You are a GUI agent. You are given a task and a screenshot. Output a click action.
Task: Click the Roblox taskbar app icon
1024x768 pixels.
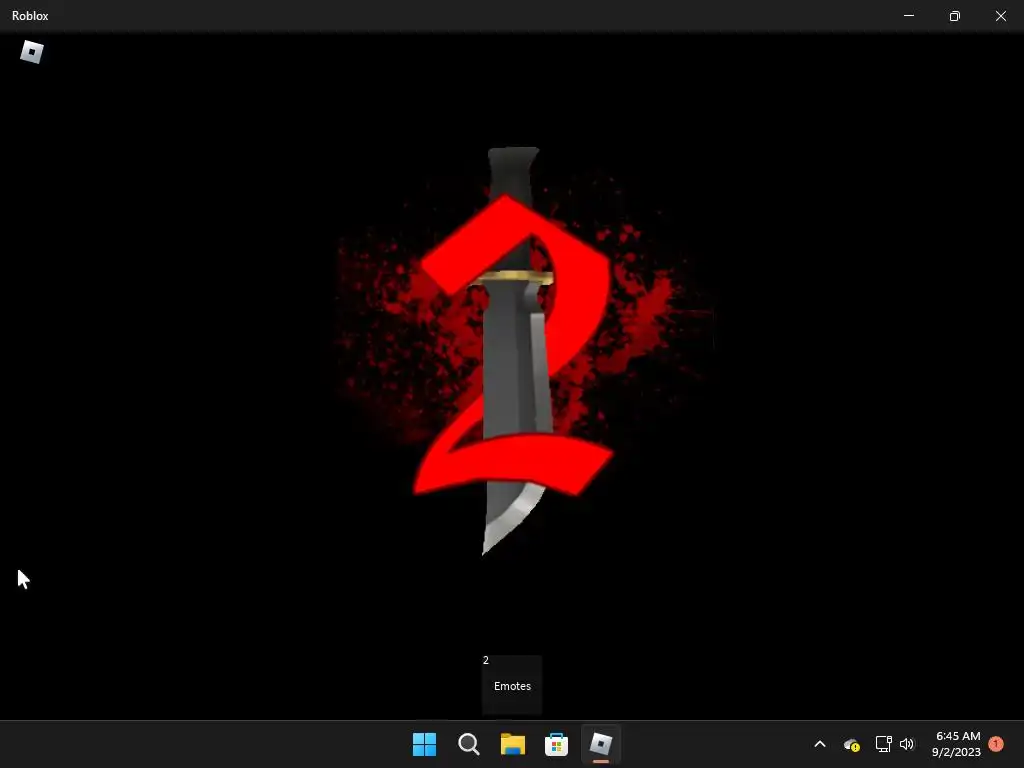tap(601, 744)
